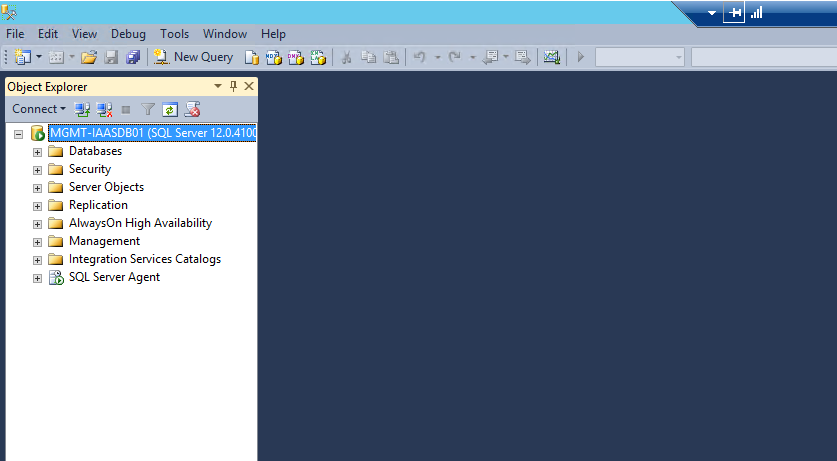Open the Undo history dropdown arrow

coord(437,57)
